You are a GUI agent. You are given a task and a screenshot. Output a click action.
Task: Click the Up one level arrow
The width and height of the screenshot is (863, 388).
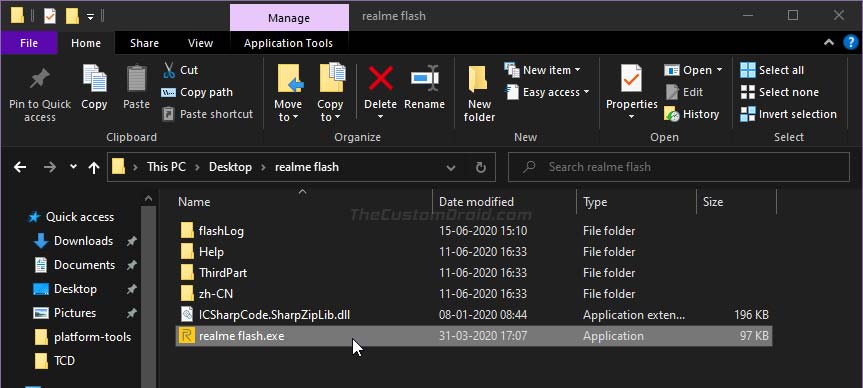pos(94,167)
